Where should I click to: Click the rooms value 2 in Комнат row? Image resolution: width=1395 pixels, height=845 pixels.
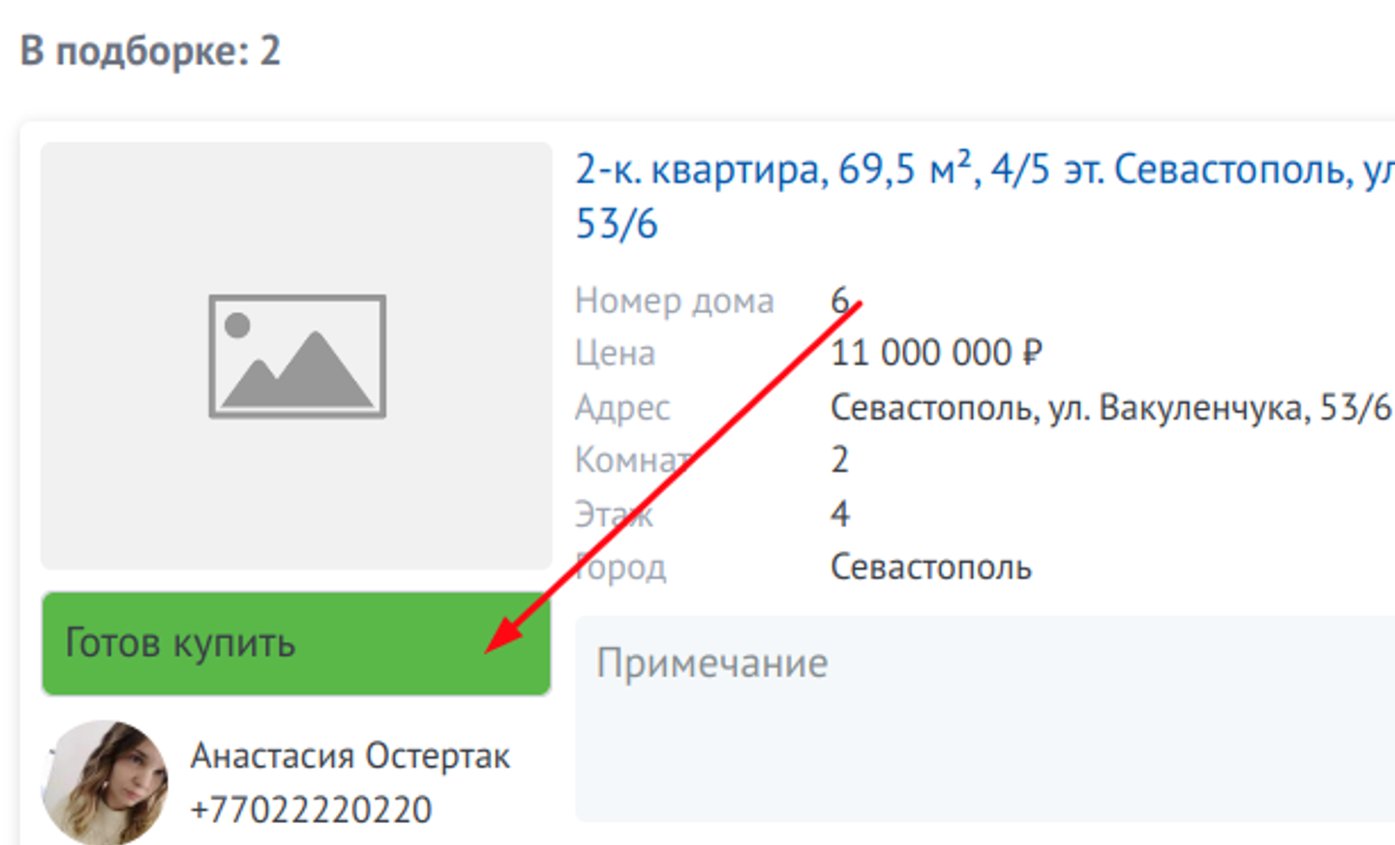pyautogui.click(x=840, y=460)
